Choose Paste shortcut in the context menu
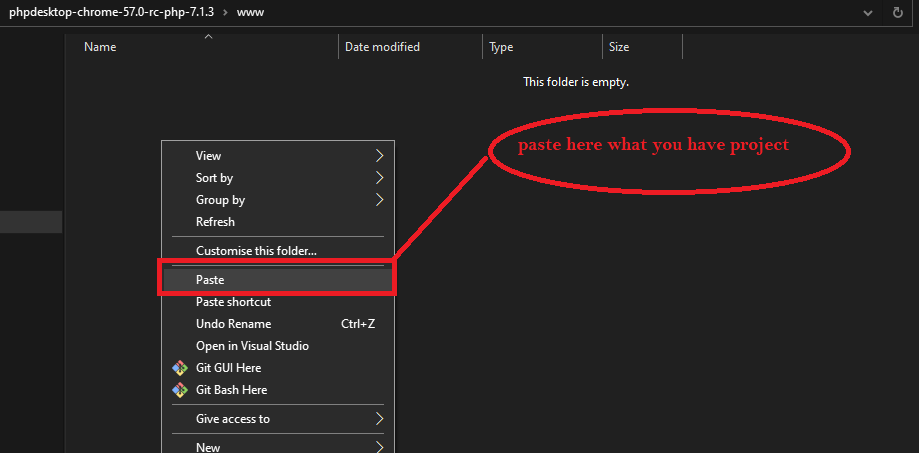This screenshot has height=453, width=919. click(233, 302)
